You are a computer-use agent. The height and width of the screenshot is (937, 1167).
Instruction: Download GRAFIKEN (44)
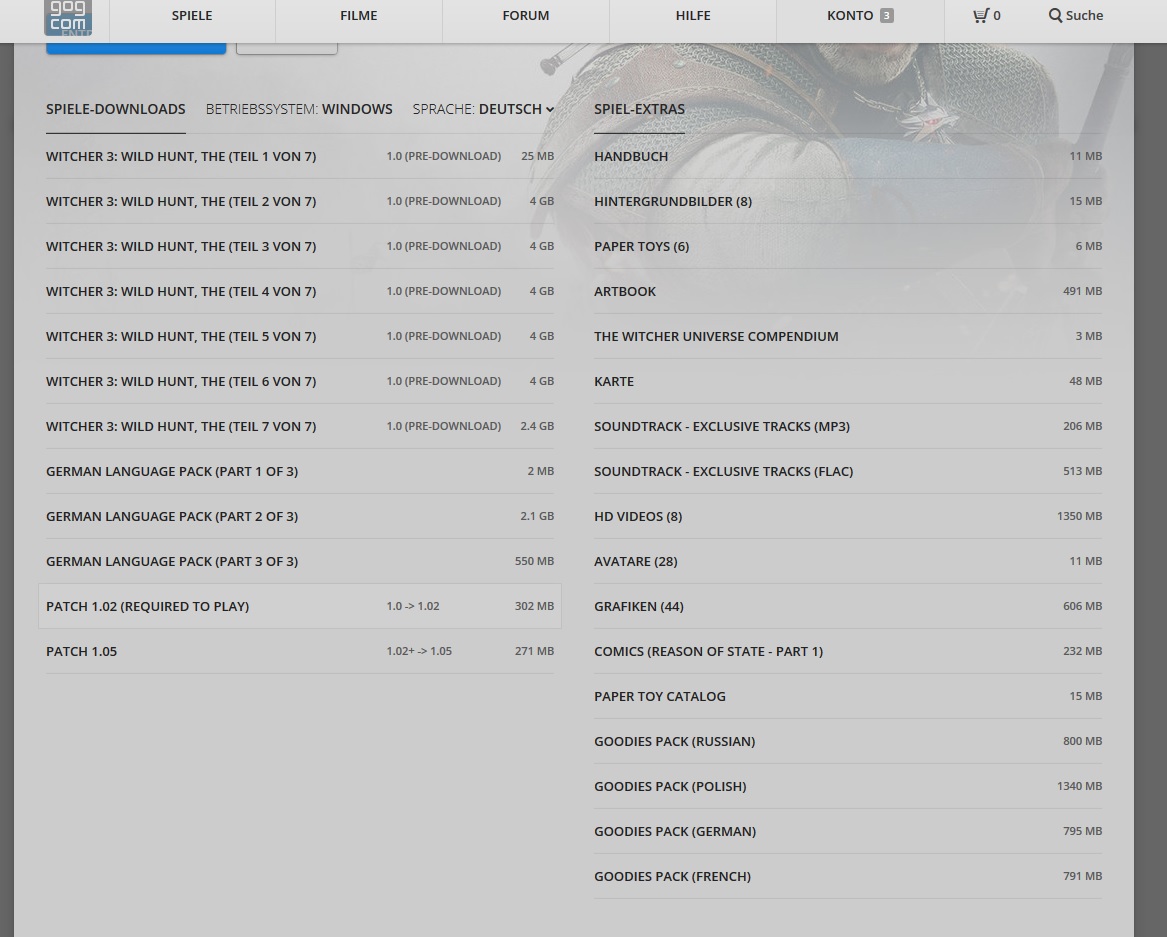click(x=848, y=607)
